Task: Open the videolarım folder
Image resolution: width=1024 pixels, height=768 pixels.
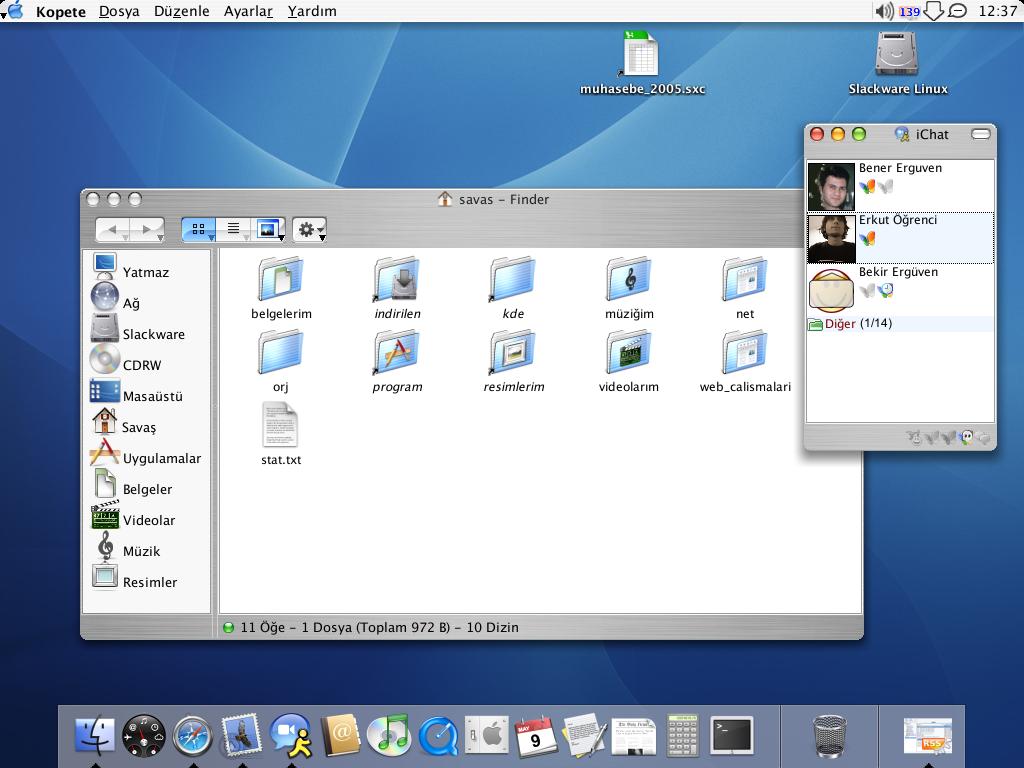Action: tap(629, 360)
